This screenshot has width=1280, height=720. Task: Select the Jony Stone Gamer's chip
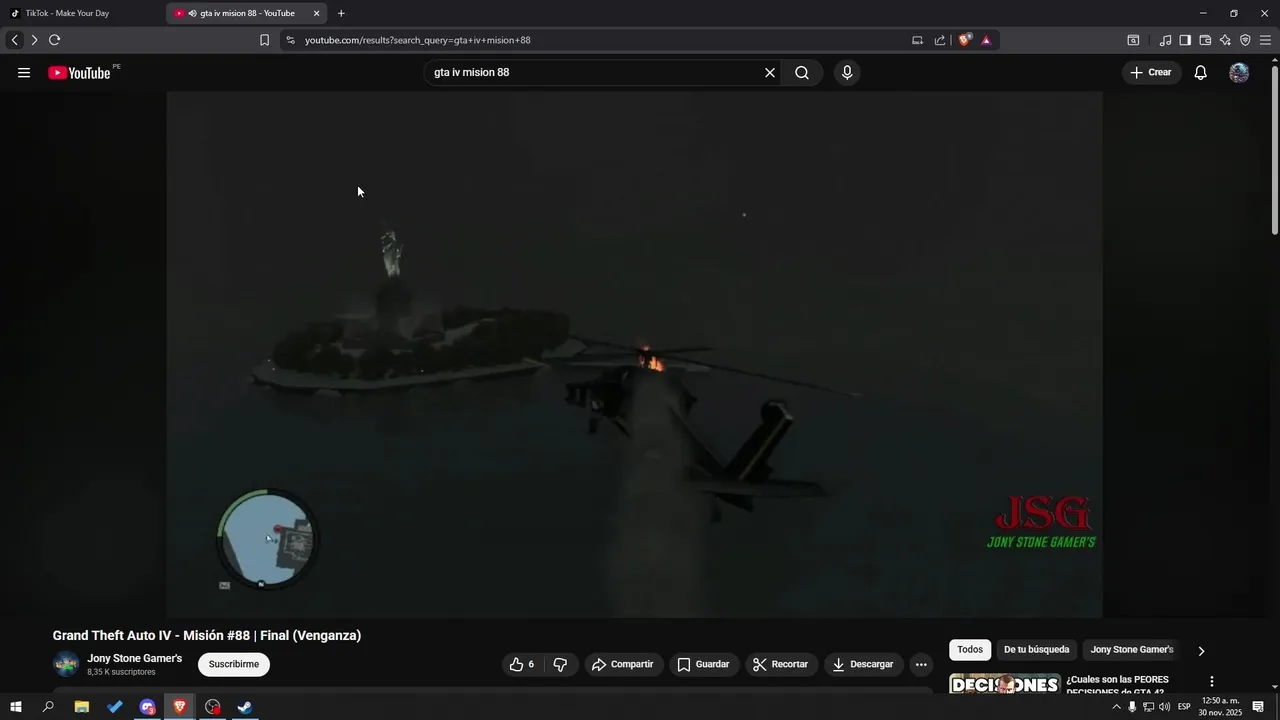point(1132,650)
